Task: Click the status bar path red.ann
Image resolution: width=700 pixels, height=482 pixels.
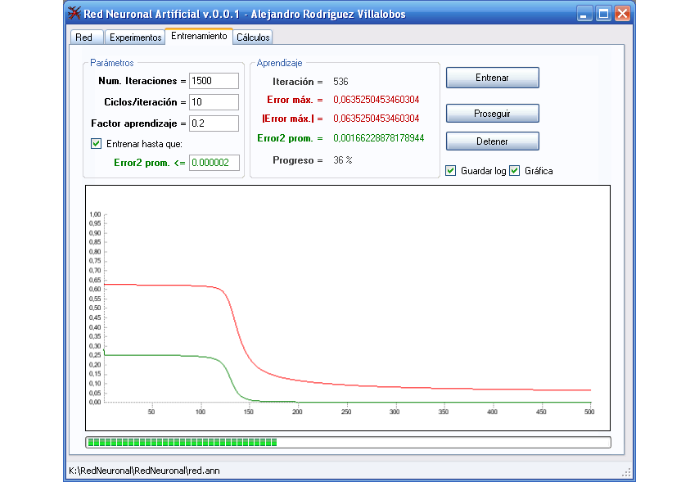Action: coord(144,470)
